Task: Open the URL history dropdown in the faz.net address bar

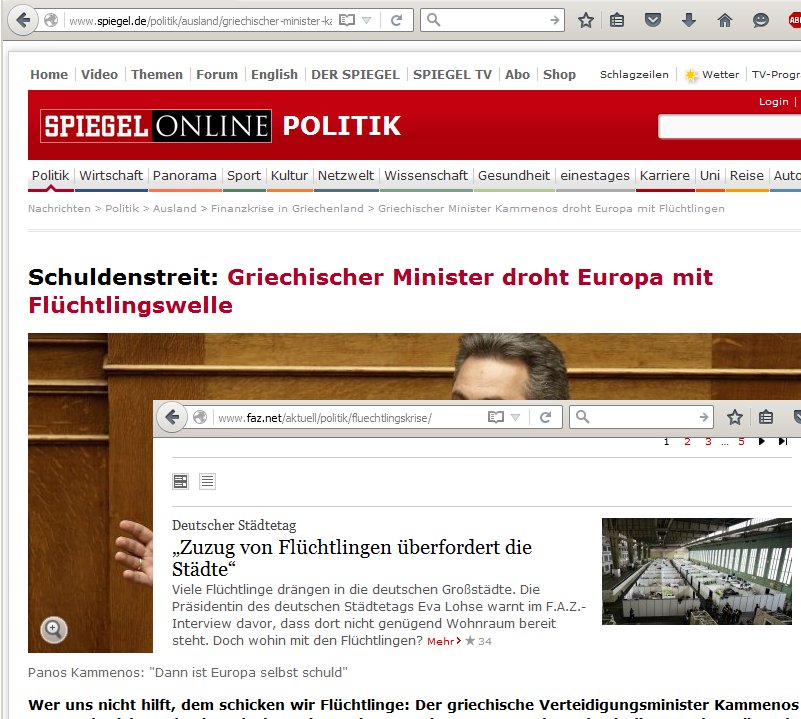Action: [515, 418]
